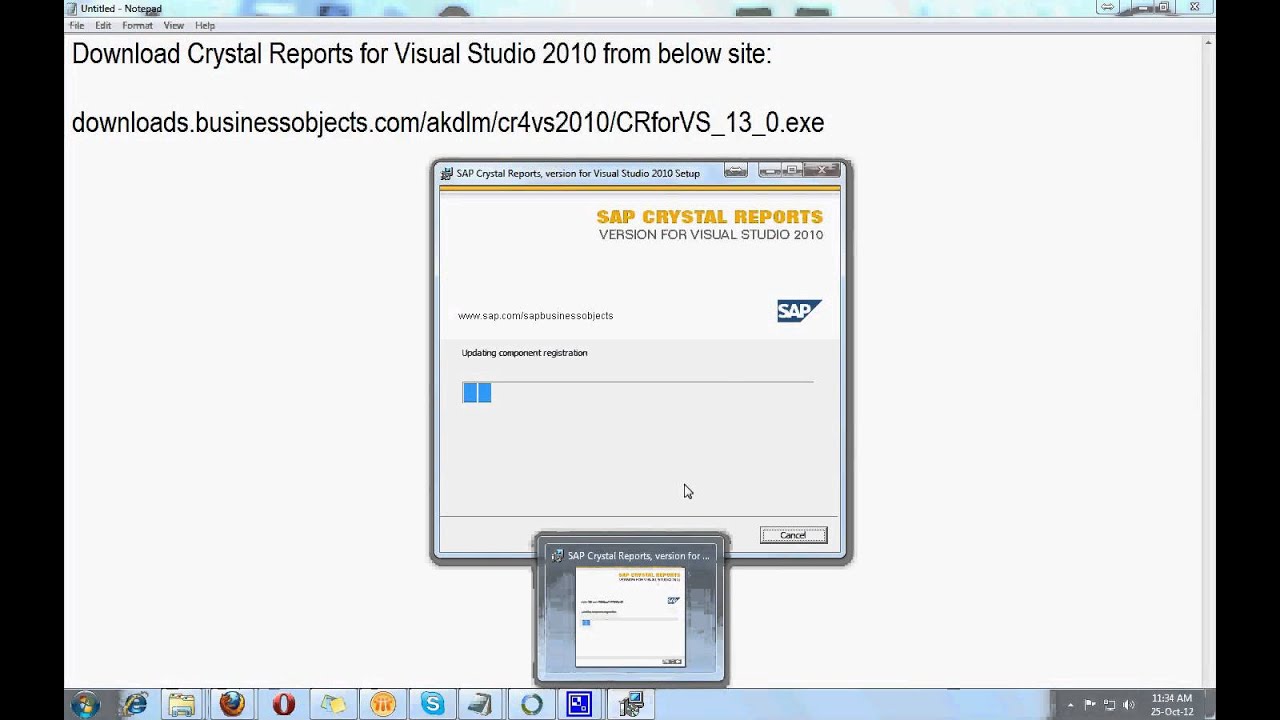Open Notepad's View menu
The width and height of the screenshot is (1280, 720).
(173, 25)
